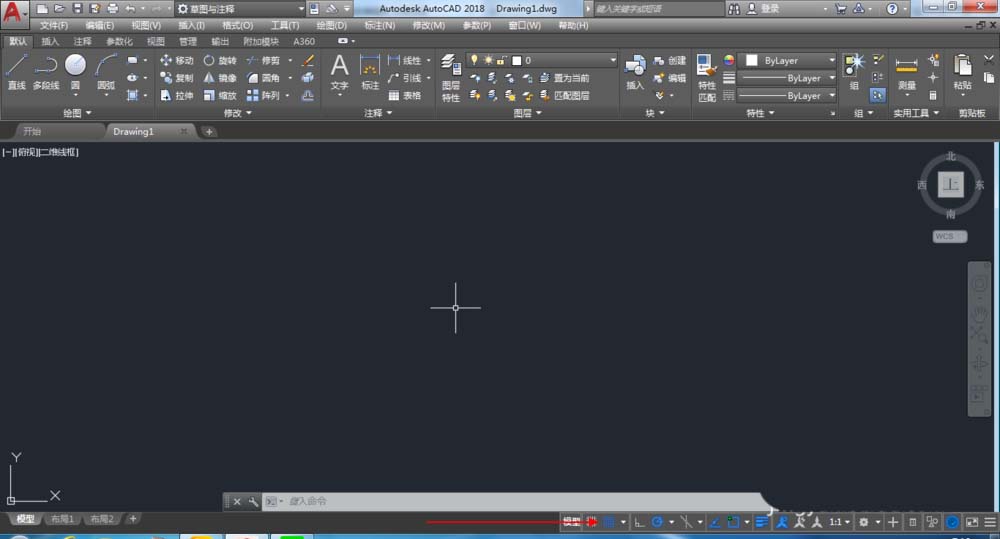Viewport: 1000px width, 539px height.
Task: Select the 标注 (Dimension) tool
Action: [x=370, y=72]
